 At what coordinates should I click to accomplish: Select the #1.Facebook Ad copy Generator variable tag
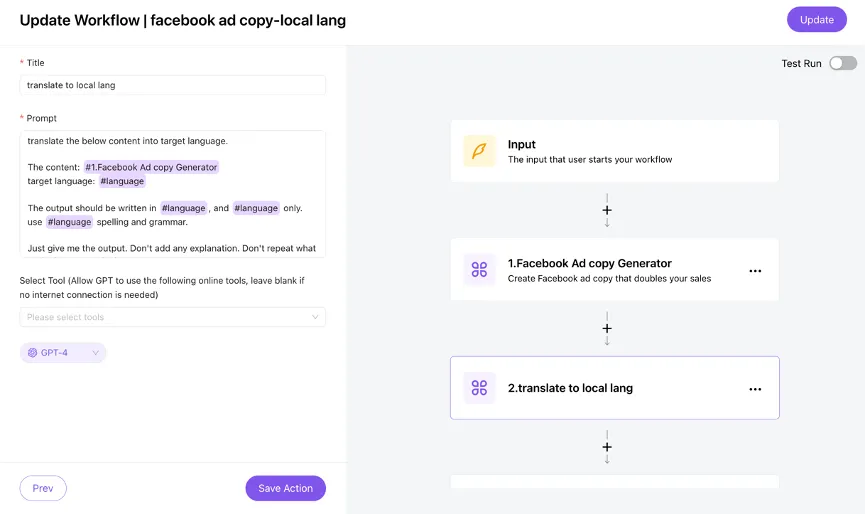151,167
